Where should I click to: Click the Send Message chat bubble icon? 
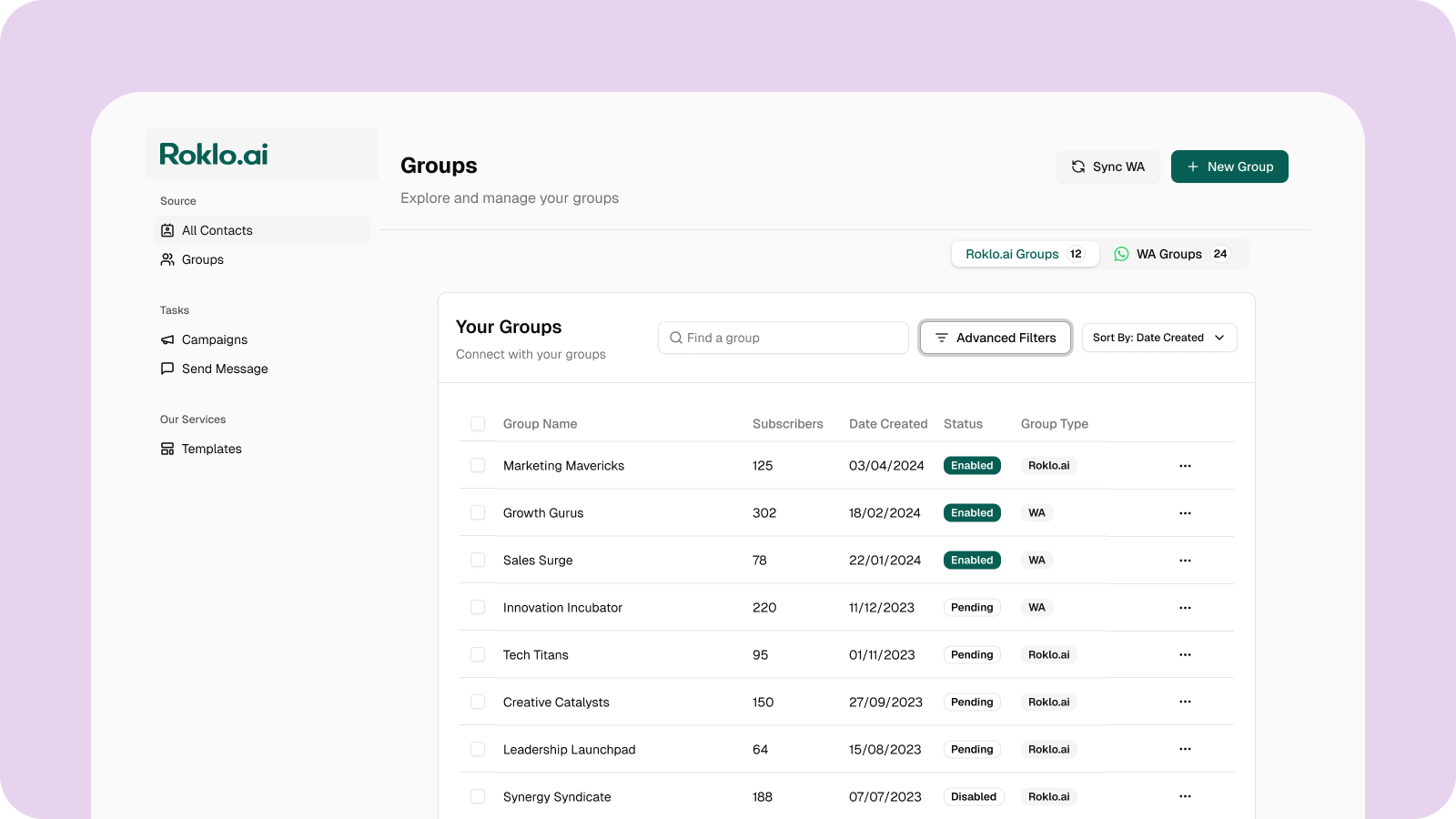167,369
